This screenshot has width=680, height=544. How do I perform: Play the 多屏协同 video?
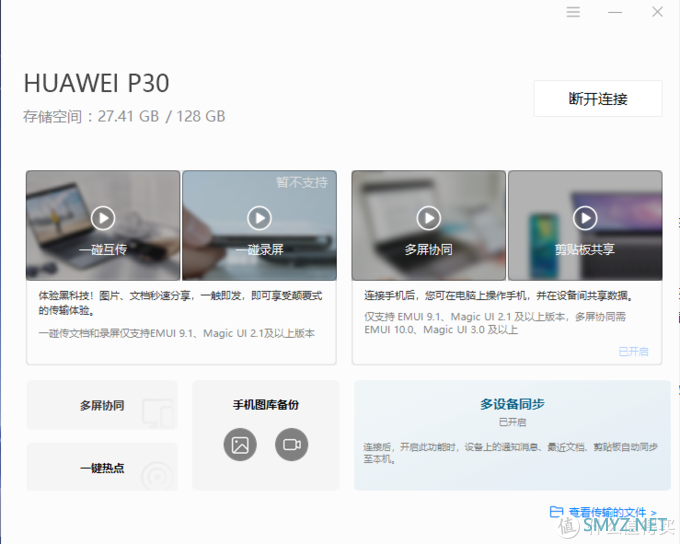pos(428,218)
